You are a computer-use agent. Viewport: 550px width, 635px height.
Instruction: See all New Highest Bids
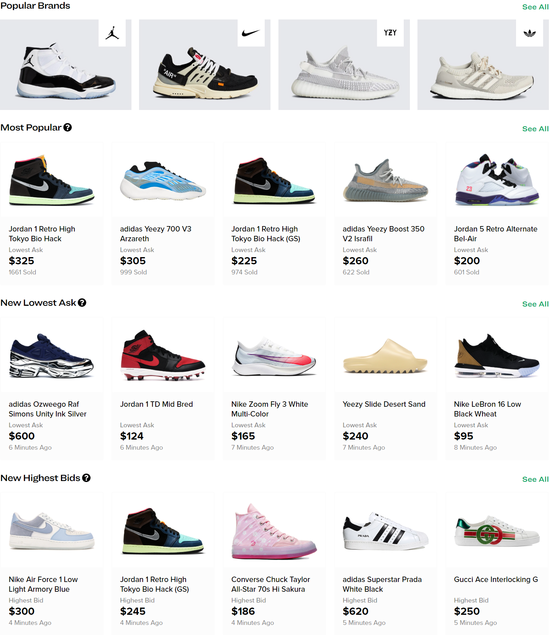535,479
